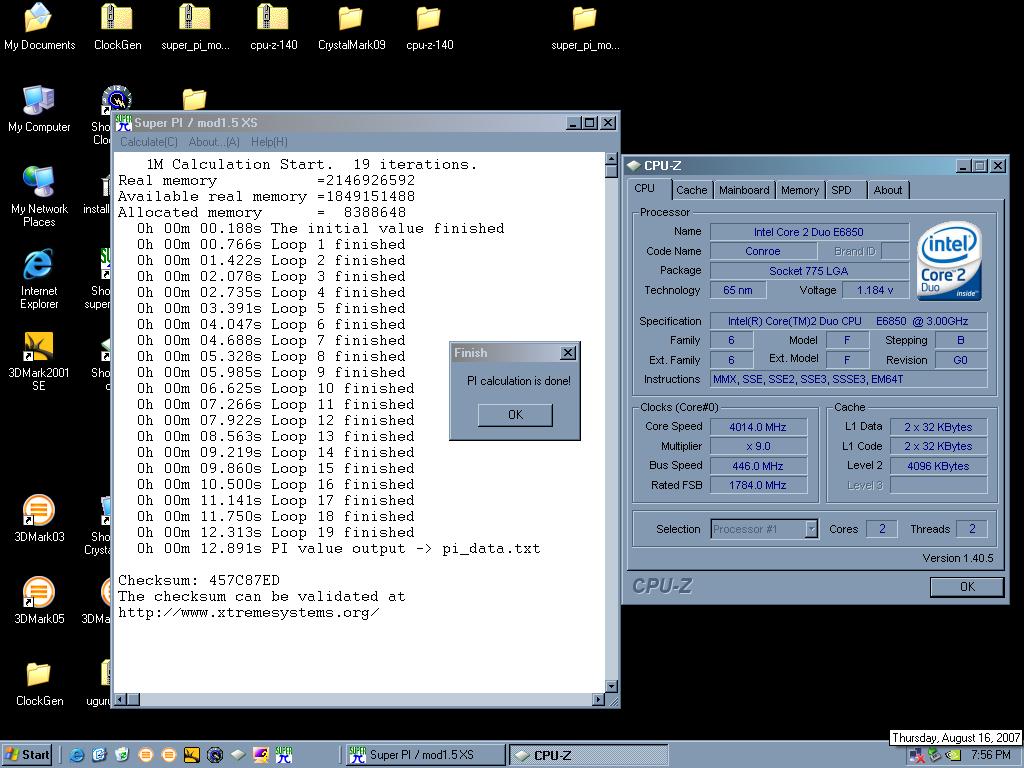Image resolution: width=1024 pixels, height=768 pixels.
Task: Switch to the Memory tab in CPU-Z
Action: click(x=799, y=190)
